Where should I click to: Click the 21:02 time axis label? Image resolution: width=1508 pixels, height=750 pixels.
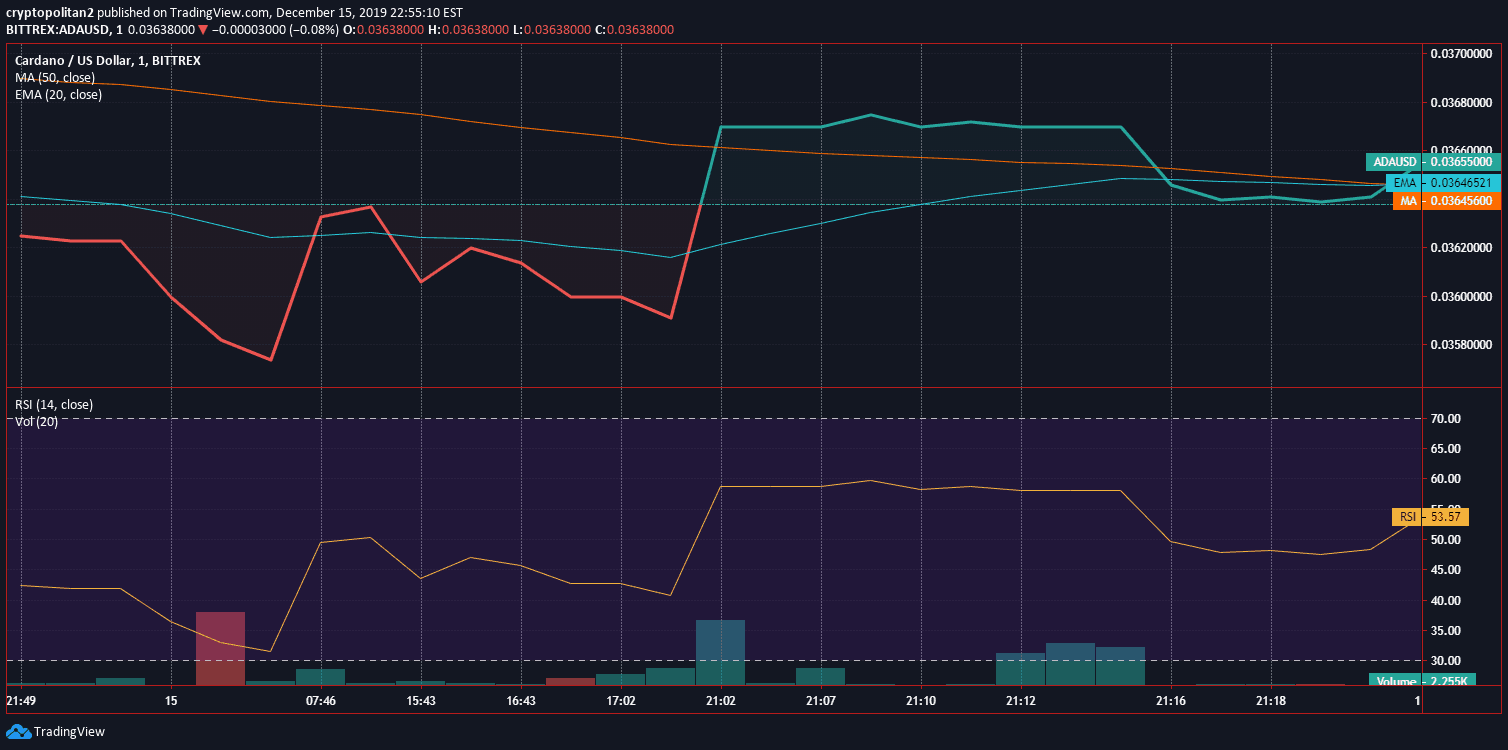(x=720, y=701)
